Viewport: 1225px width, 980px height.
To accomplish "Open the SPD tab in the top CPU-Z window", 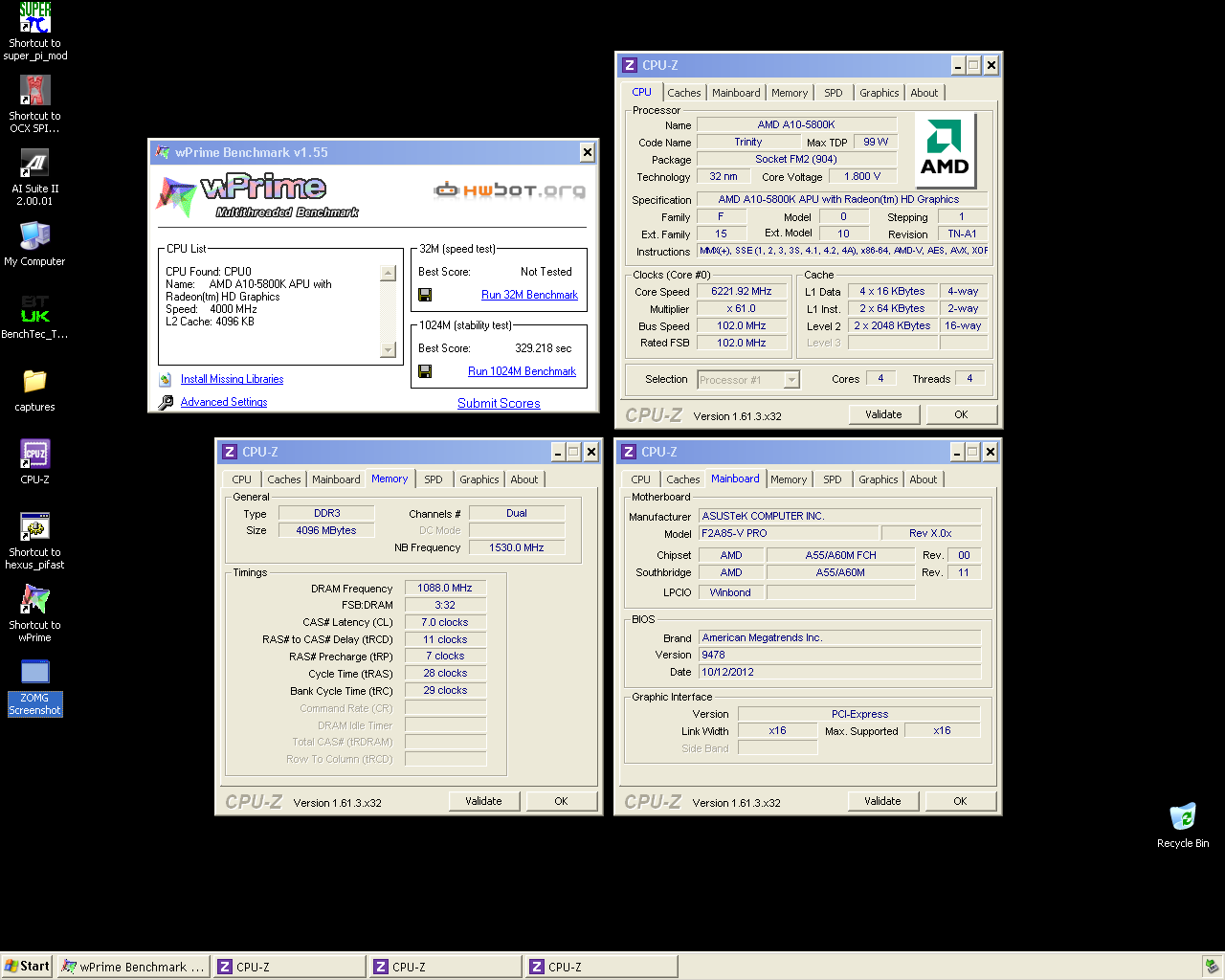I will point(834,93).
